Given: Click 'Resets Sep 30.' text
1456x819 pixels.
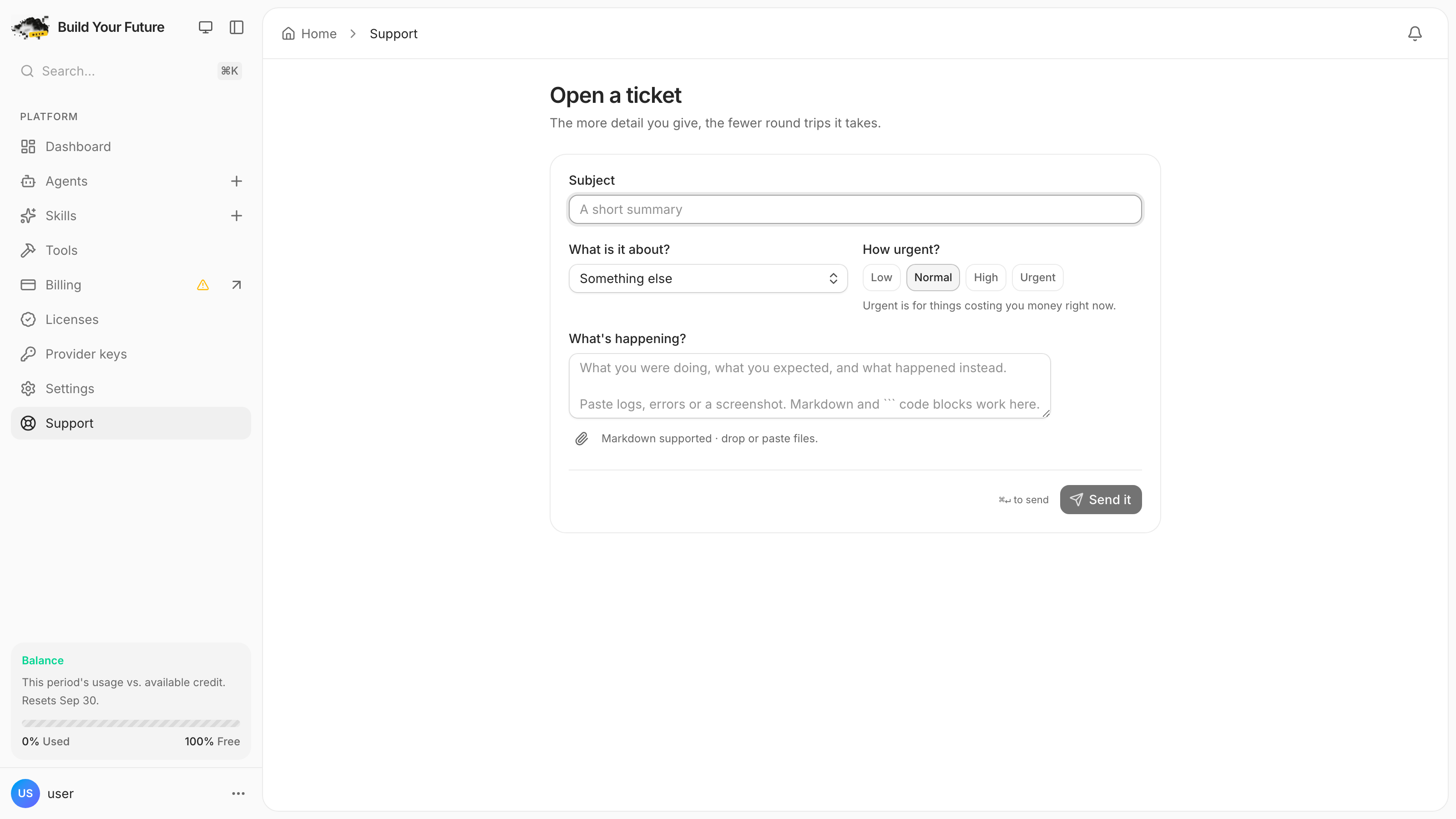Looking at the screenshot, I should coord(61,700).
